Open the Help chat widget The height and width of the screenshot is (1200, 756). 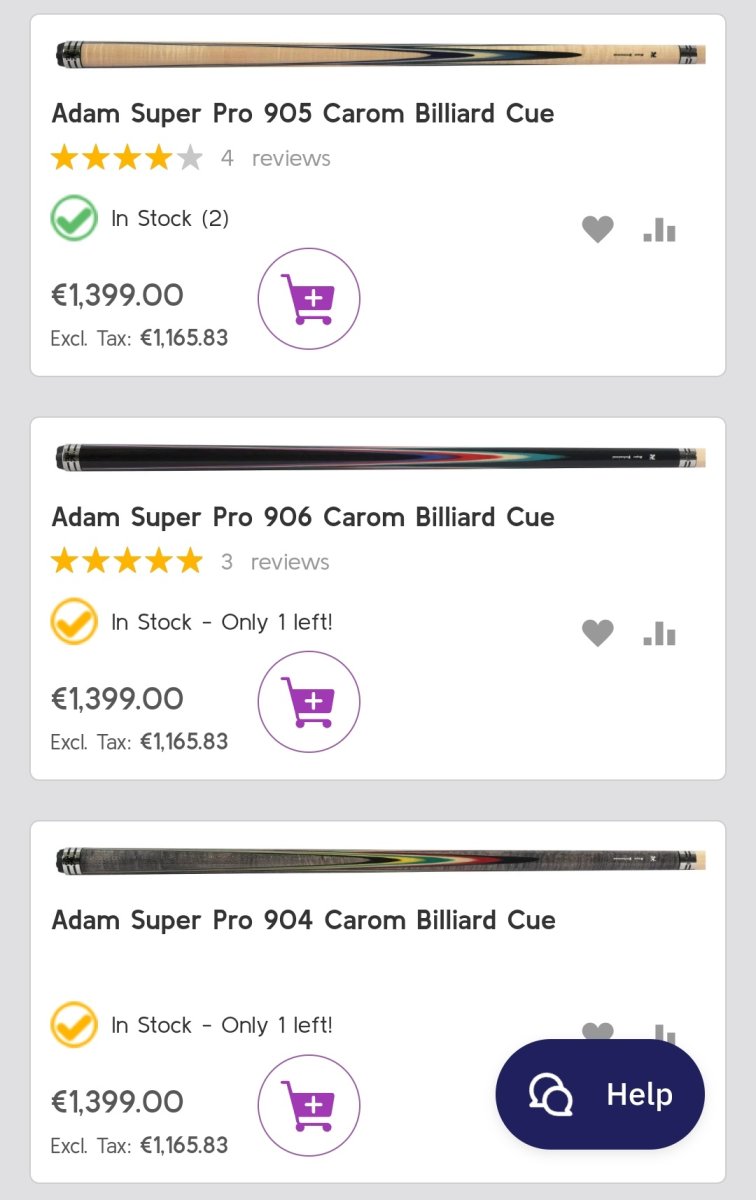600,1094
